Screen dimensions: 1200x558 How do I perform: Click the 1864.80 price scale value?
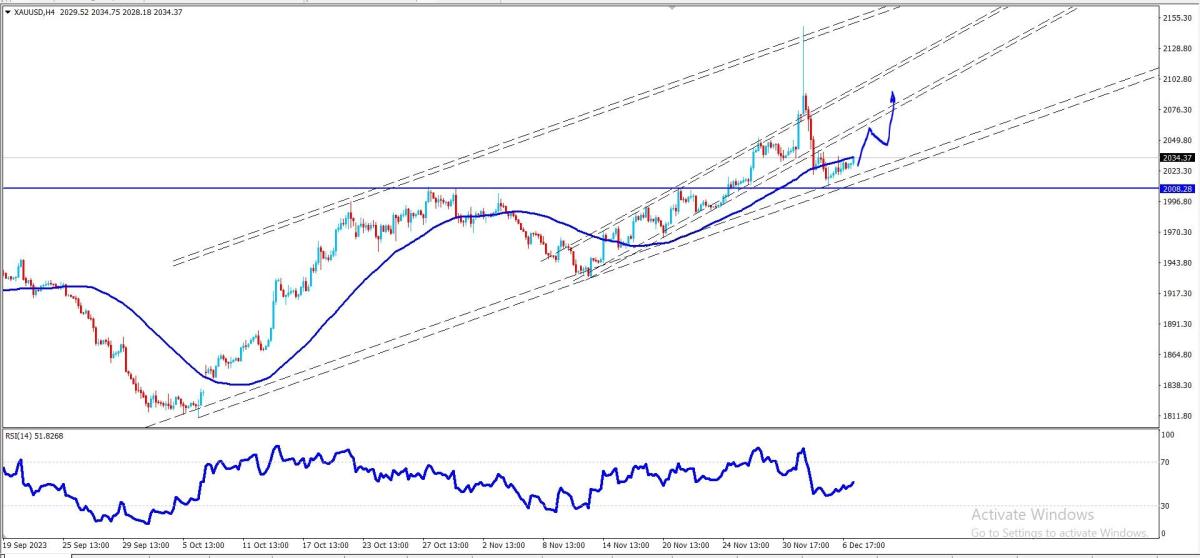pyautogui.click(x=1176, y=355)
